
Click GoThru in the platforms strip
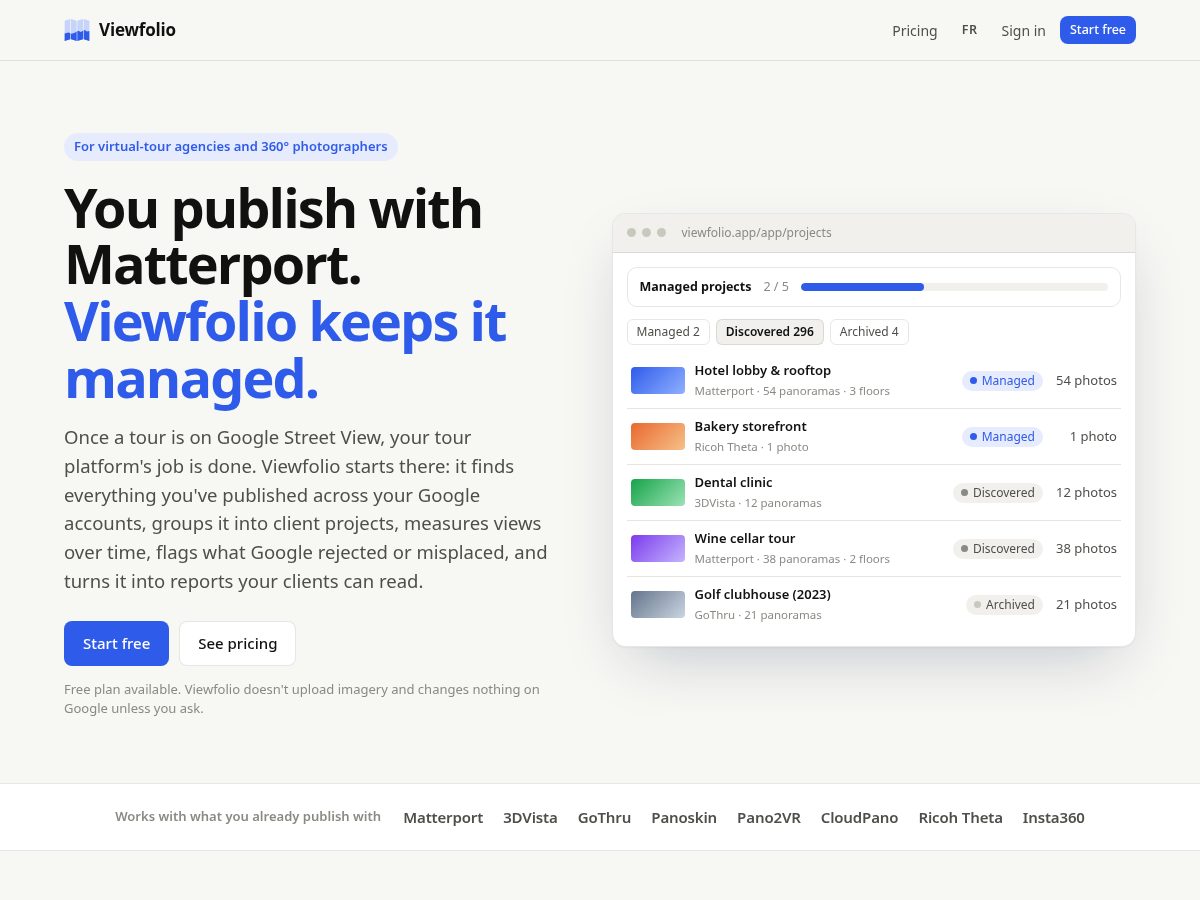pos(604,818)
